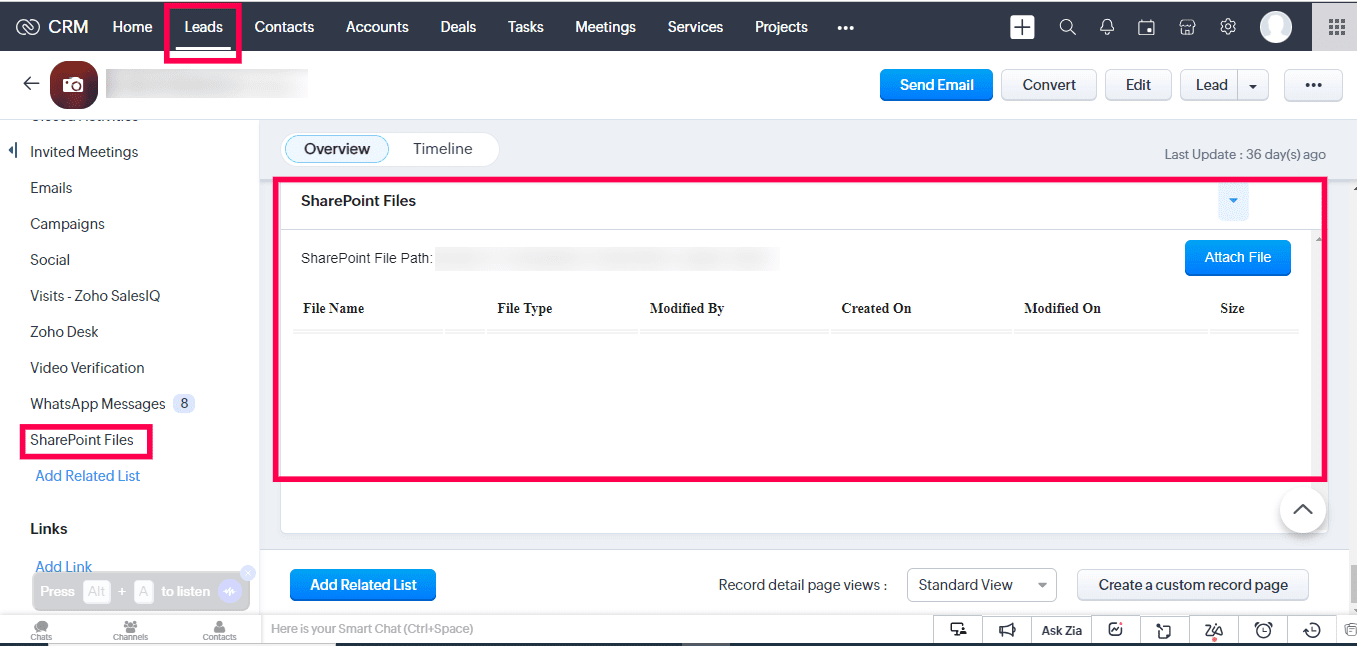Open the Accounts tab
The height and width of the screenshot is (646, 1357).
coord(377,27)
